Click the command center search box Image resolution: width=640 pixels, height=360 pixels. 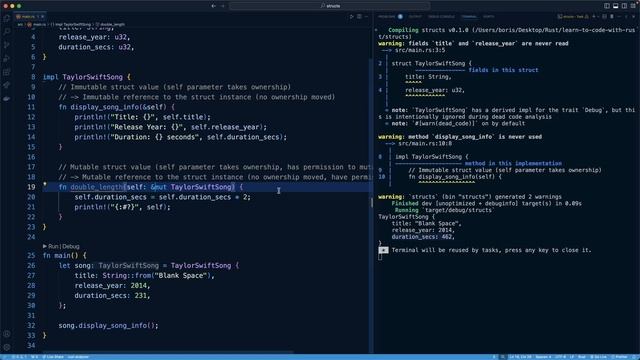pos(330,6)
